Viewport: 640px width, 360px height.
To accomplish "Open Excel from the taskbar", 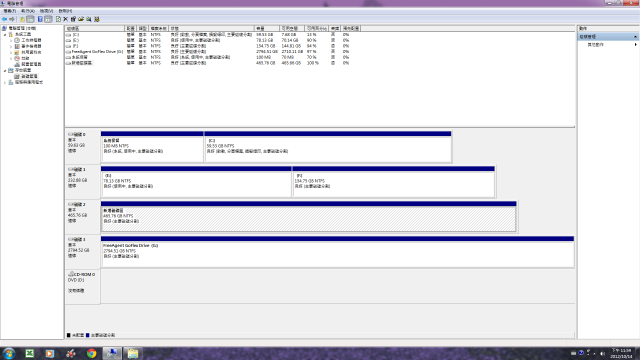I will click(x=30, y=353).
